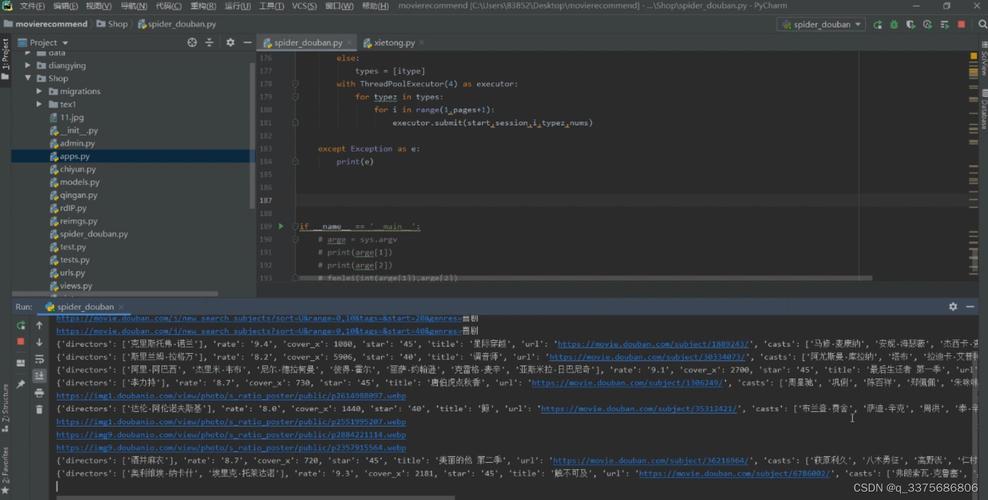
Task: Toggle pin tab in Run panel
Action: 21,384
